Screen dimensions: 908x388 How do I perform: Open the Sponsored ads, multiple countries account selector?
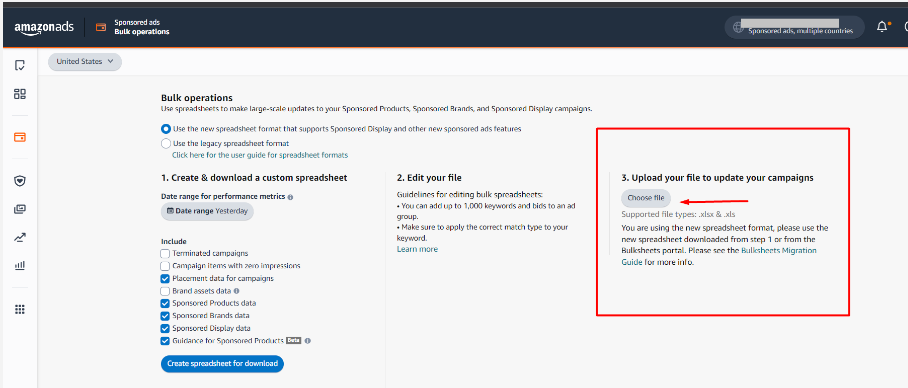tap(794, 27)
